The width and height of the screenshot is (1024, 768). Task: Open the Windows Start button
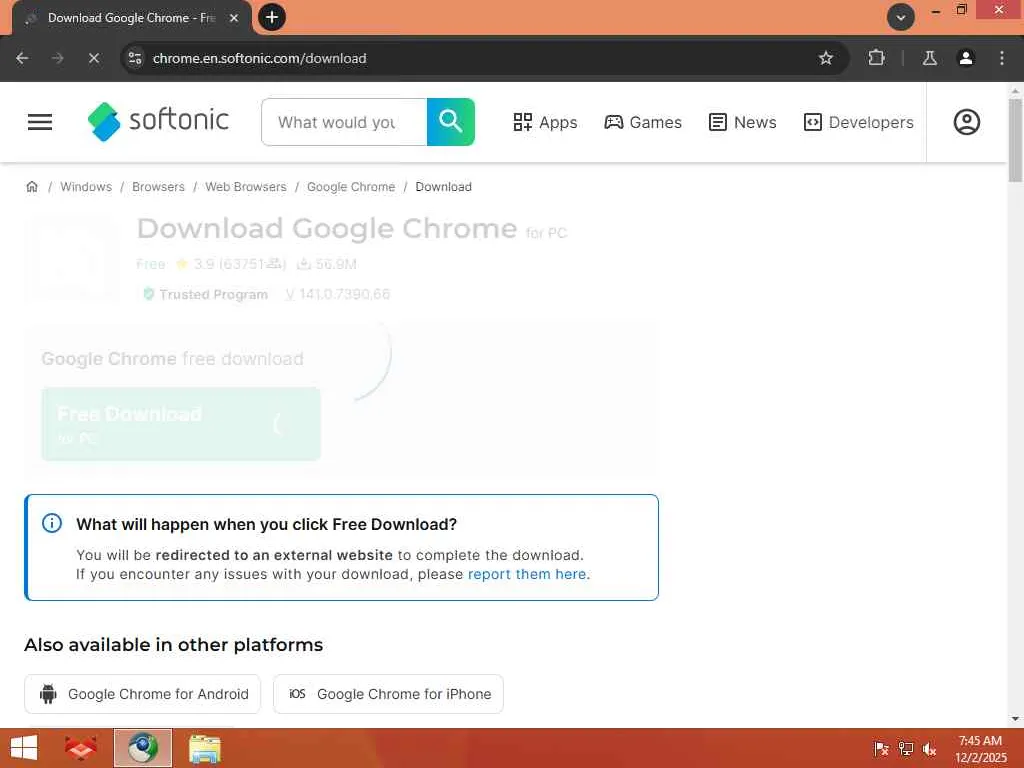(24, 748)
